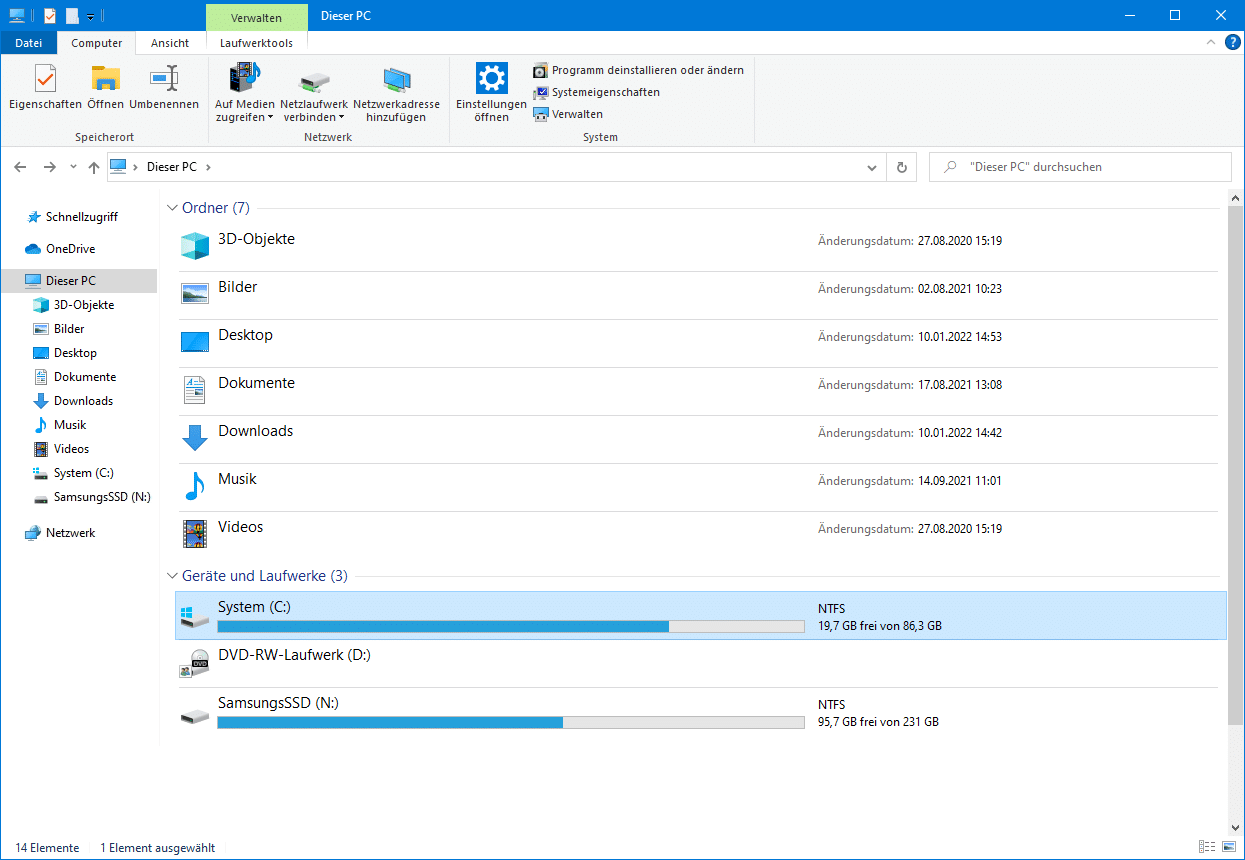Click the Öffnen folder icon
Screen dimensions: 1245x860
105,79
